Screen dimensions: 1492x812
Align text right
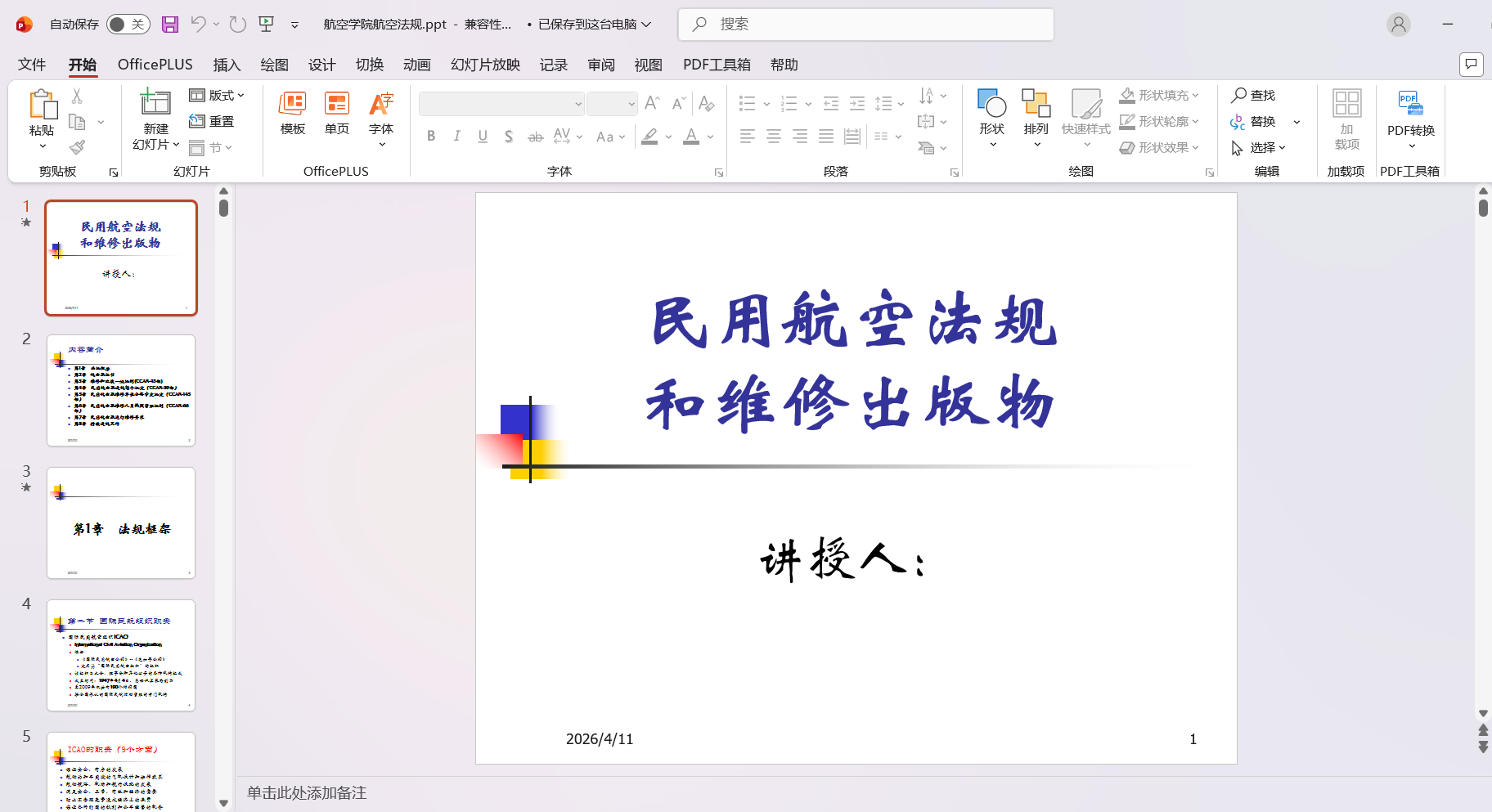coord(800,137)
